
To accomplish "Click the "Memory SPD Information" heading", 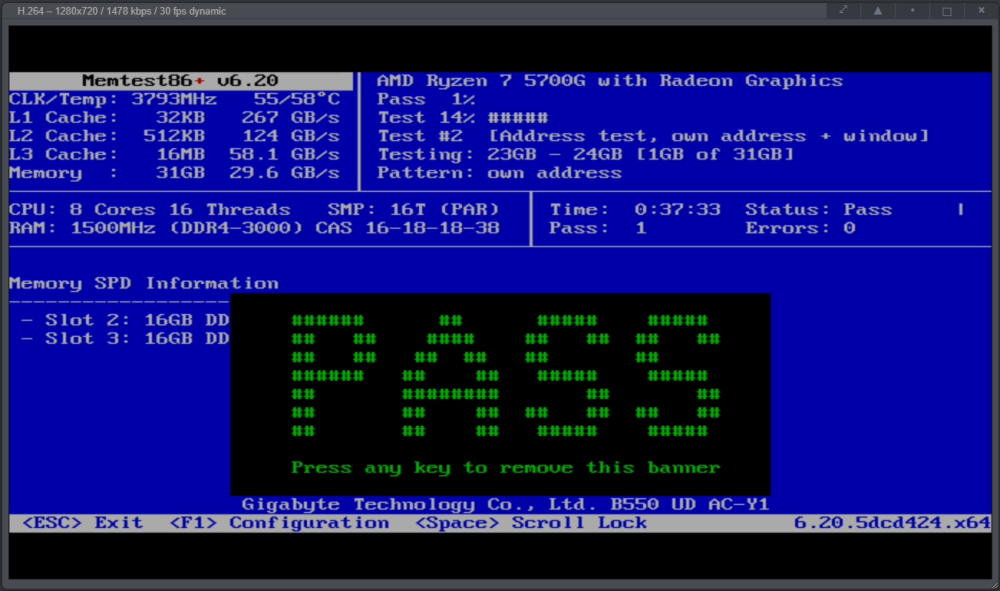I will (x=144, y=284).
